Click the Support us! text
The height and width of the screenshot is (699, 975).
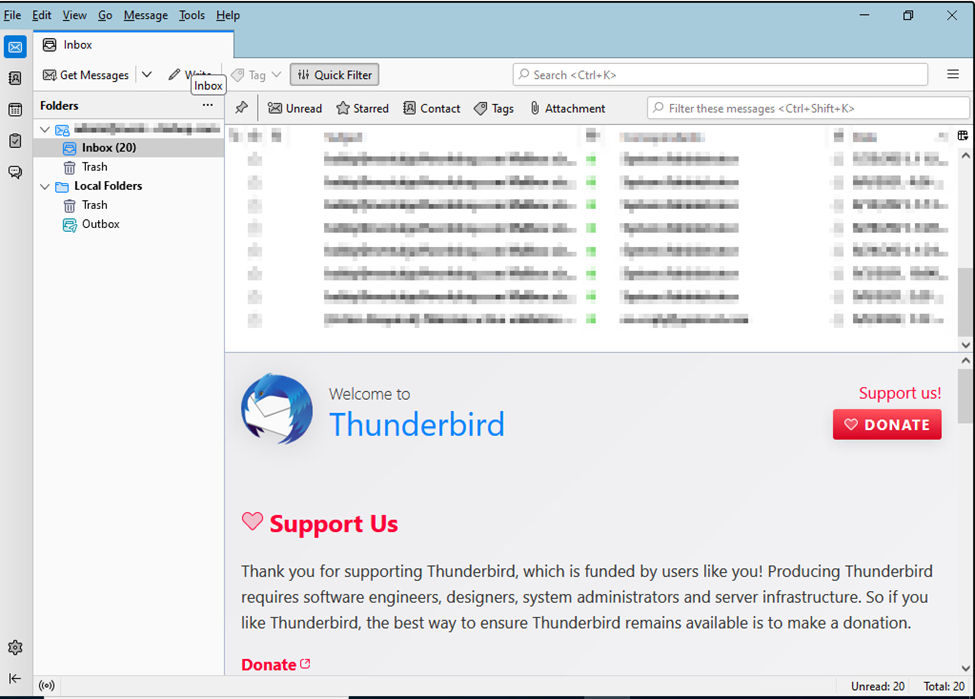coord(900,393)
